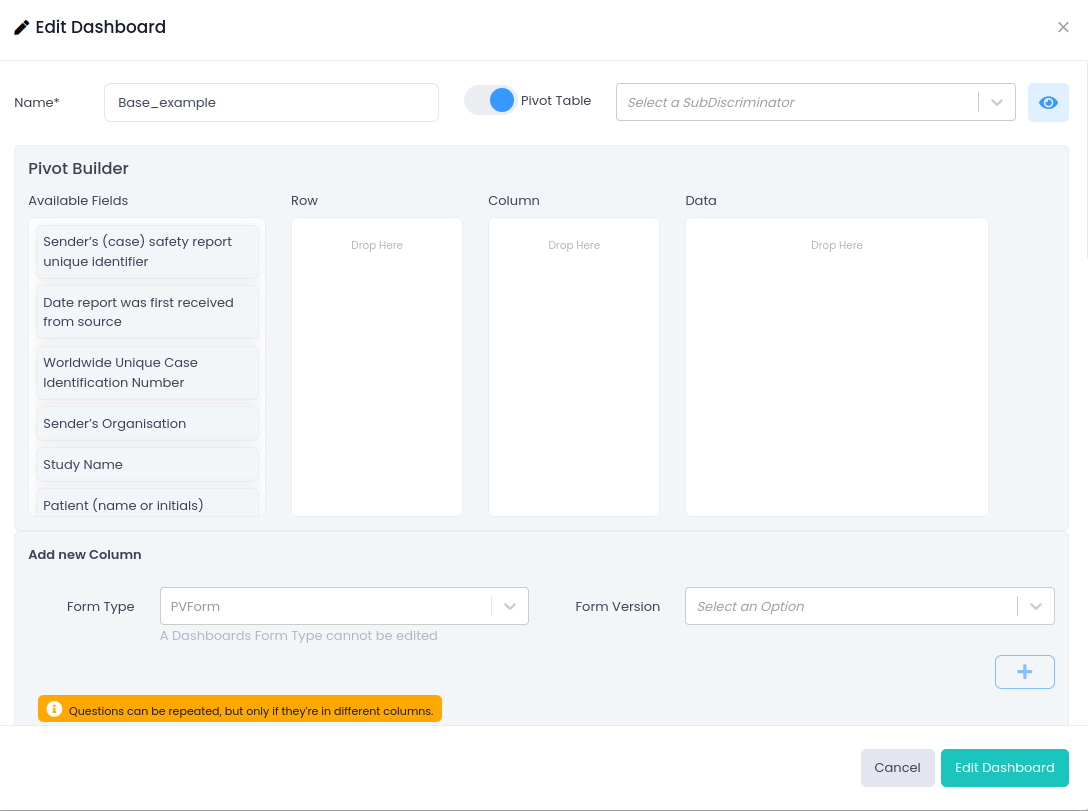The height and width of the screenshot is (811, 1088).
Task: Click the plus icon to add column
Action: tap(1024, 672)
